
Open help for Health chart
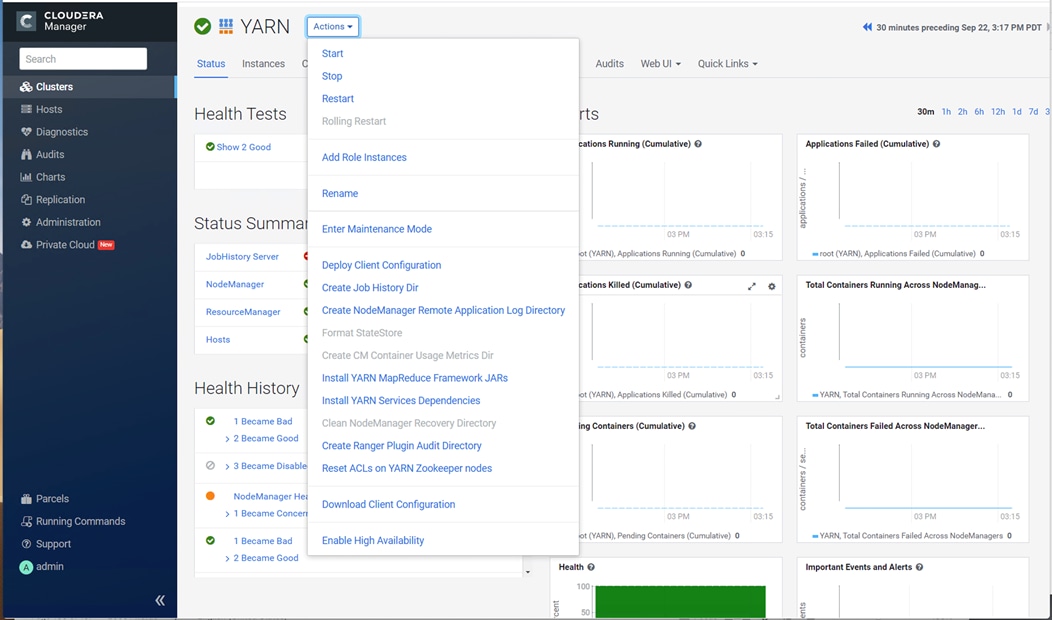pos(591,567)
